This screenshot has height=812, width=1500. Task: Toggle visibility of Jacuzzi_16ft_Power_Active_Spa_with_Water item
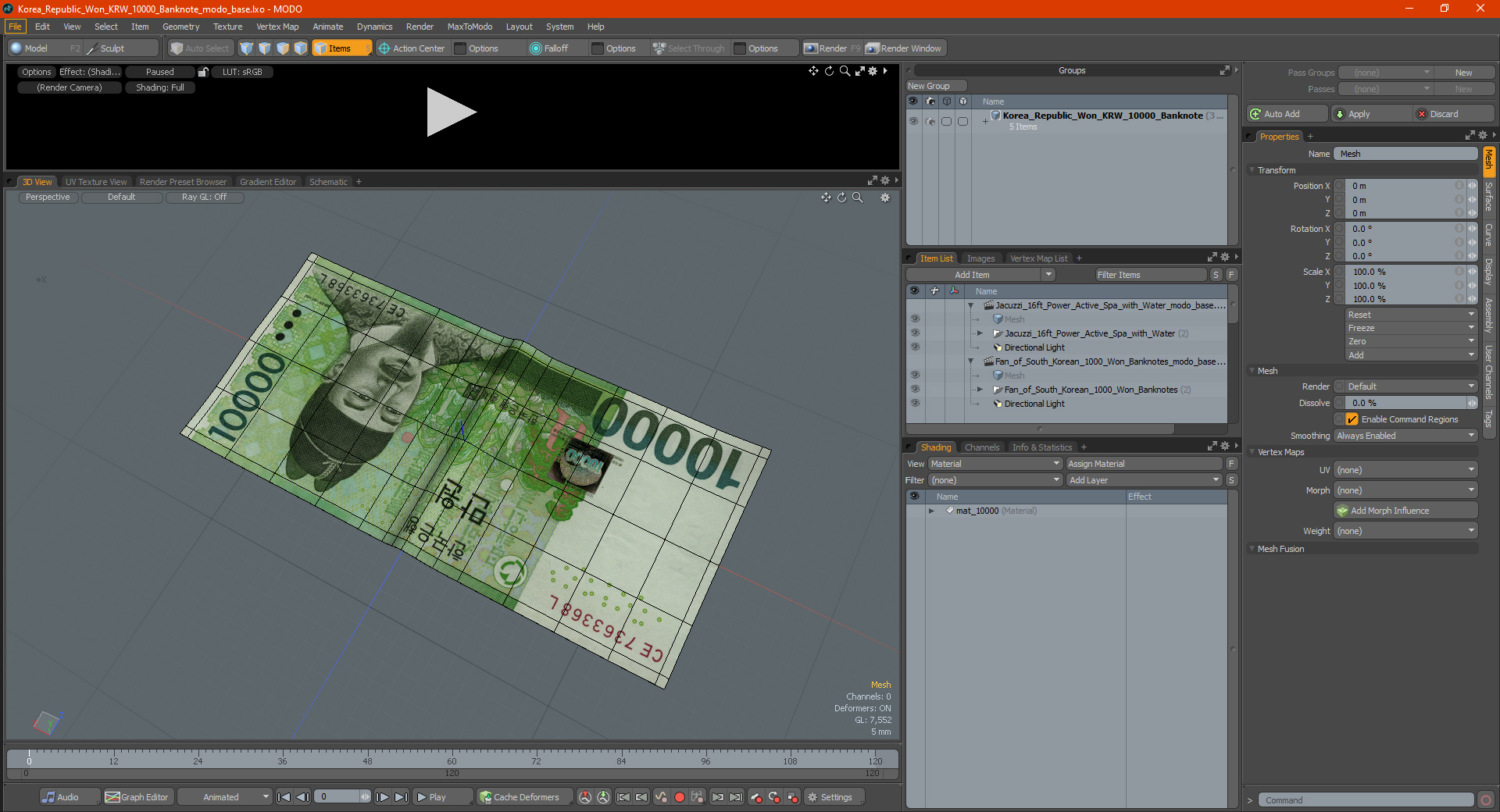click(915, 333)
